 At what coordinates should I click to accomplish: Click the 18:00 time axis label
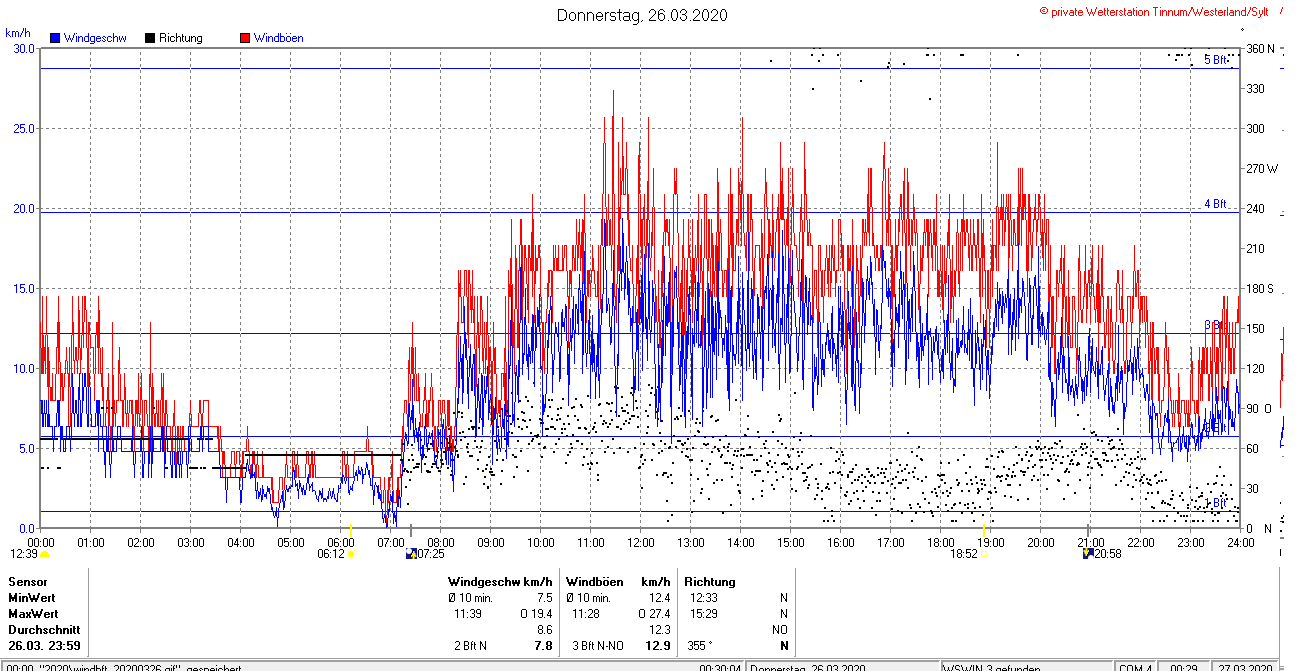(940, 542)
